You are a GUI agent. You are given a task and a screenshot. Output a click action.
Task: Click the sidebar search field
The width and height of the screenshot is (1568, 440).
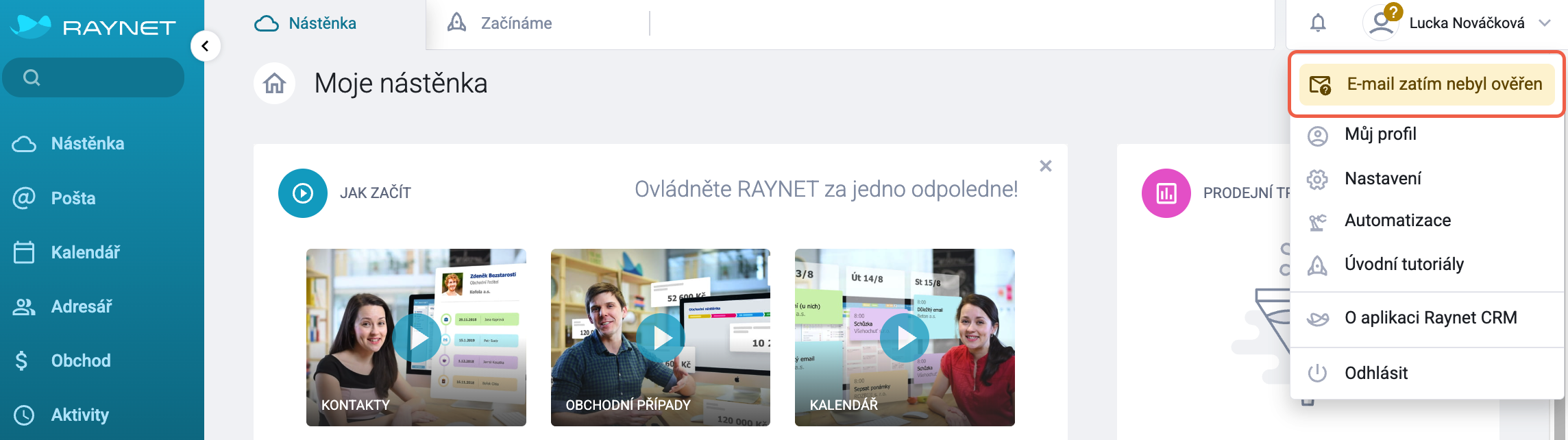(x=93, y=77)
